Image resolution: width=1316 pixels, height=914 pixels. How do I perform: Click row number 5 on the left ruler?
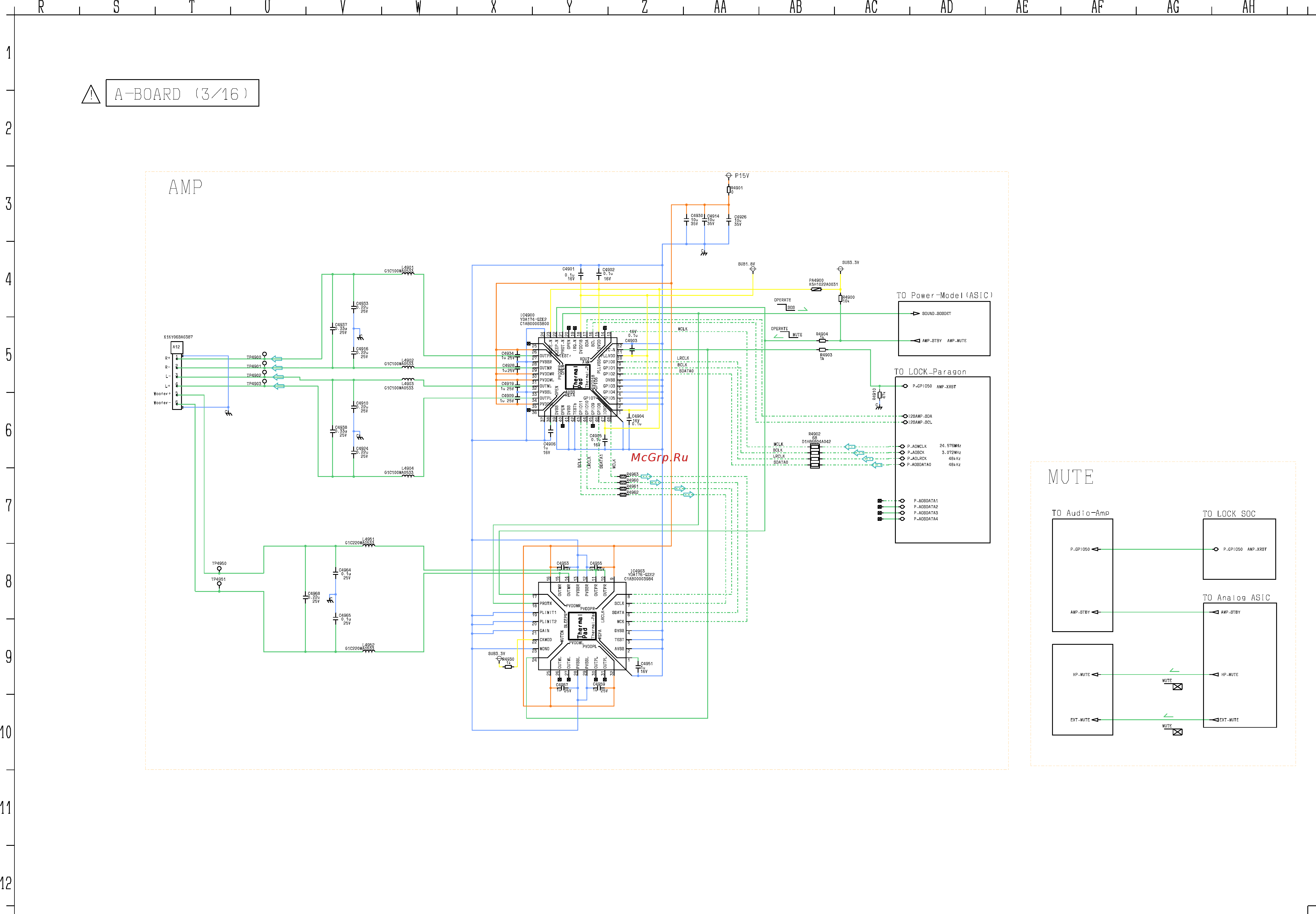9,355
